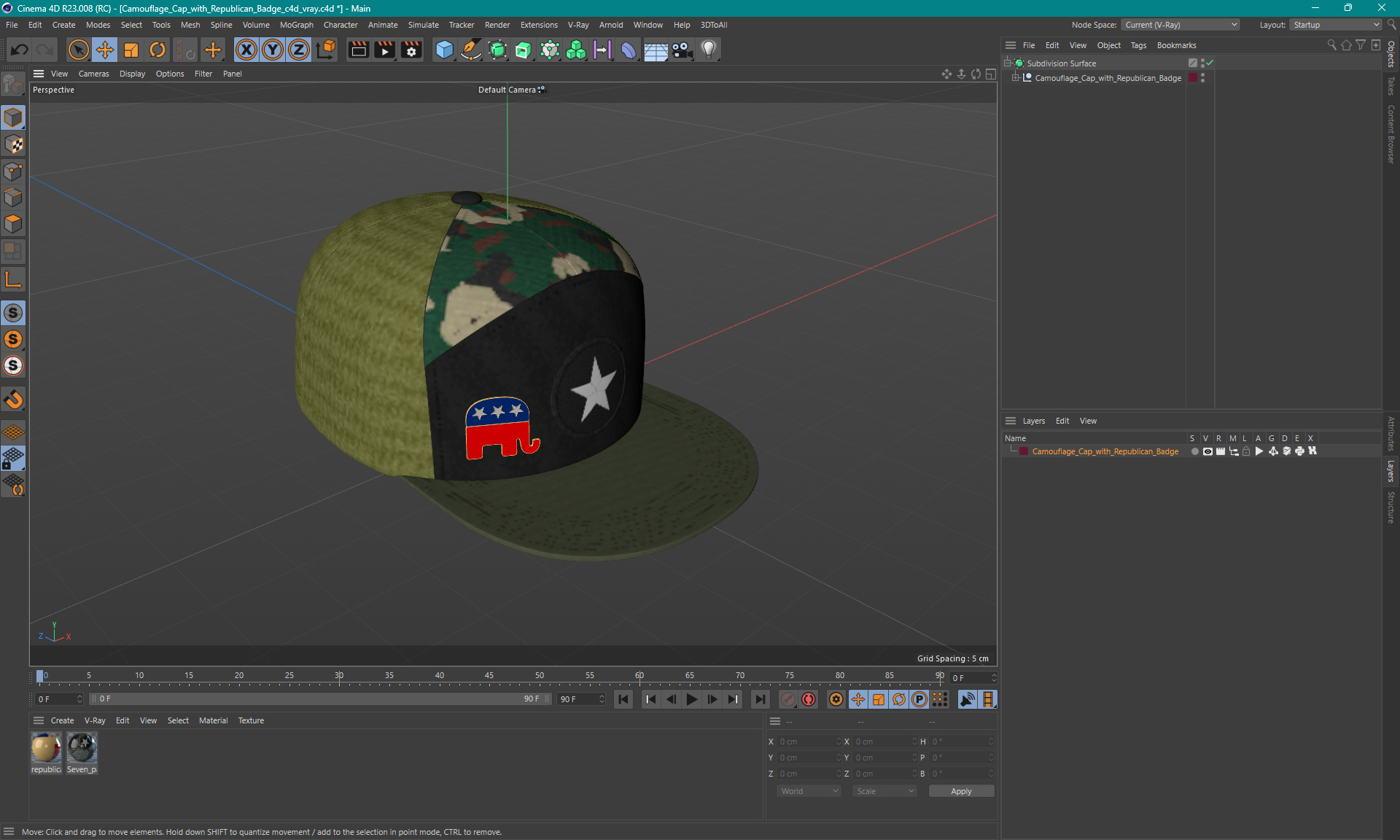
Task: Switch to Polygons mode
Action: 13,224
